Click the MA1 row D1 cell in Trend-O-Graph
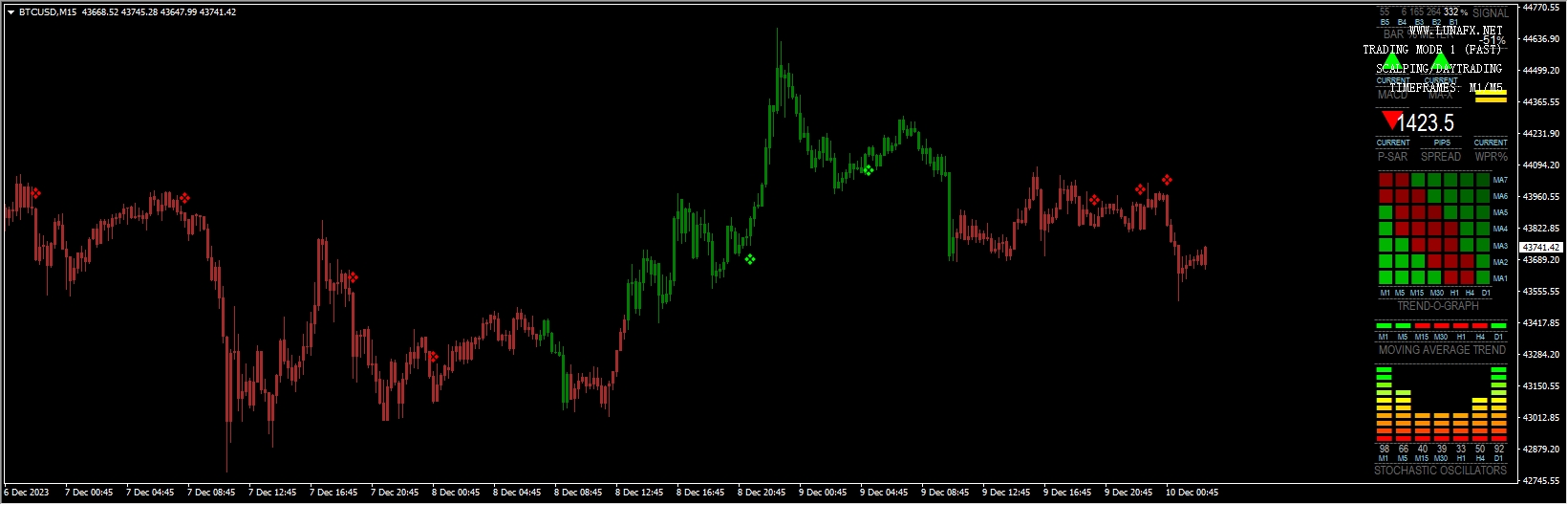 point(1483,277)
